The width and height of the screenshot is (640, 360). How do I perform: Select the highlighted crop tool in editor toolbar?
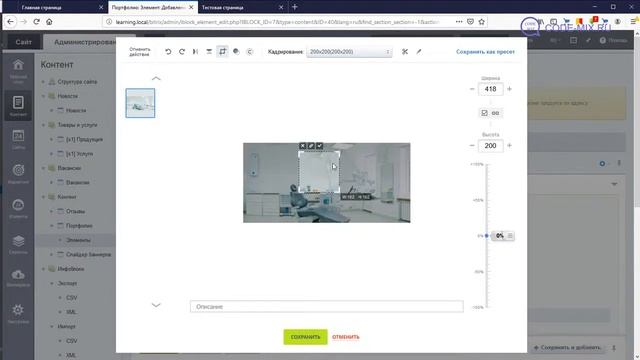(x=222, y=51)
